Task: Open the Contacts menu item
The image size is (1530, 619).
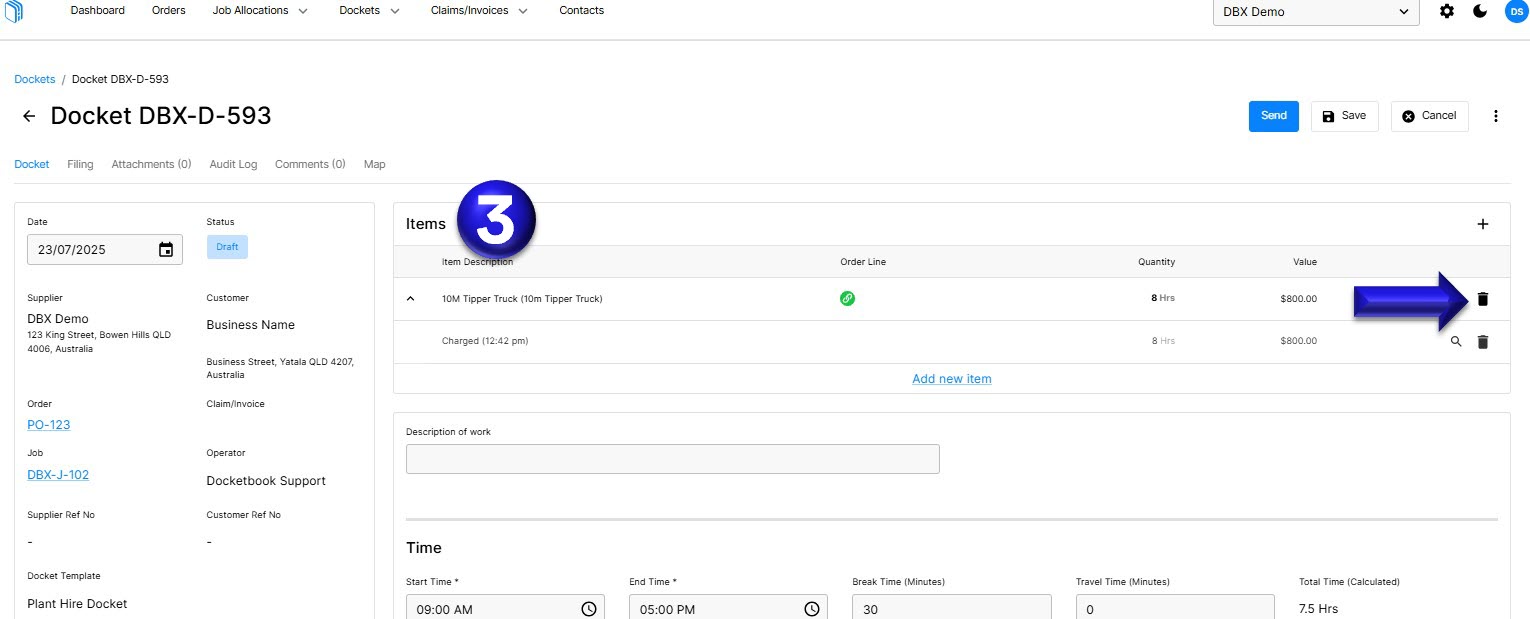Action: (582, 10)
